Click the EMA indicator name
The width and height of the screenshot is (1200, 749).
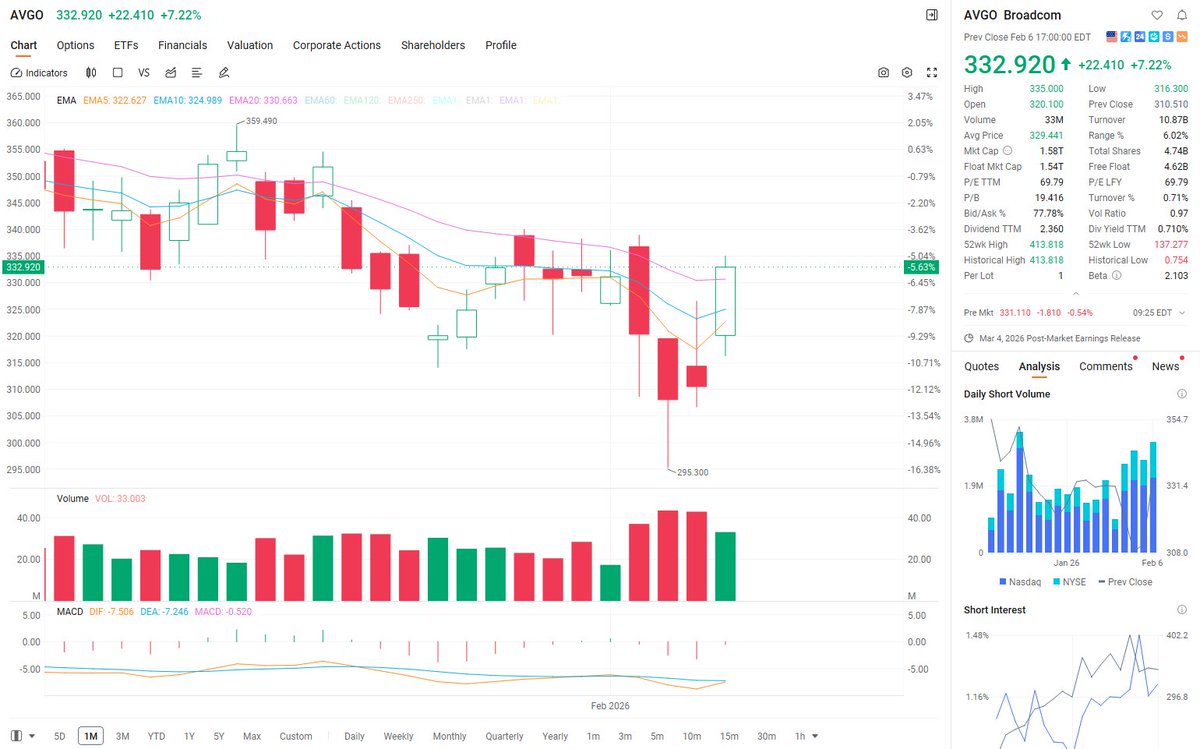tap(67, 101)
